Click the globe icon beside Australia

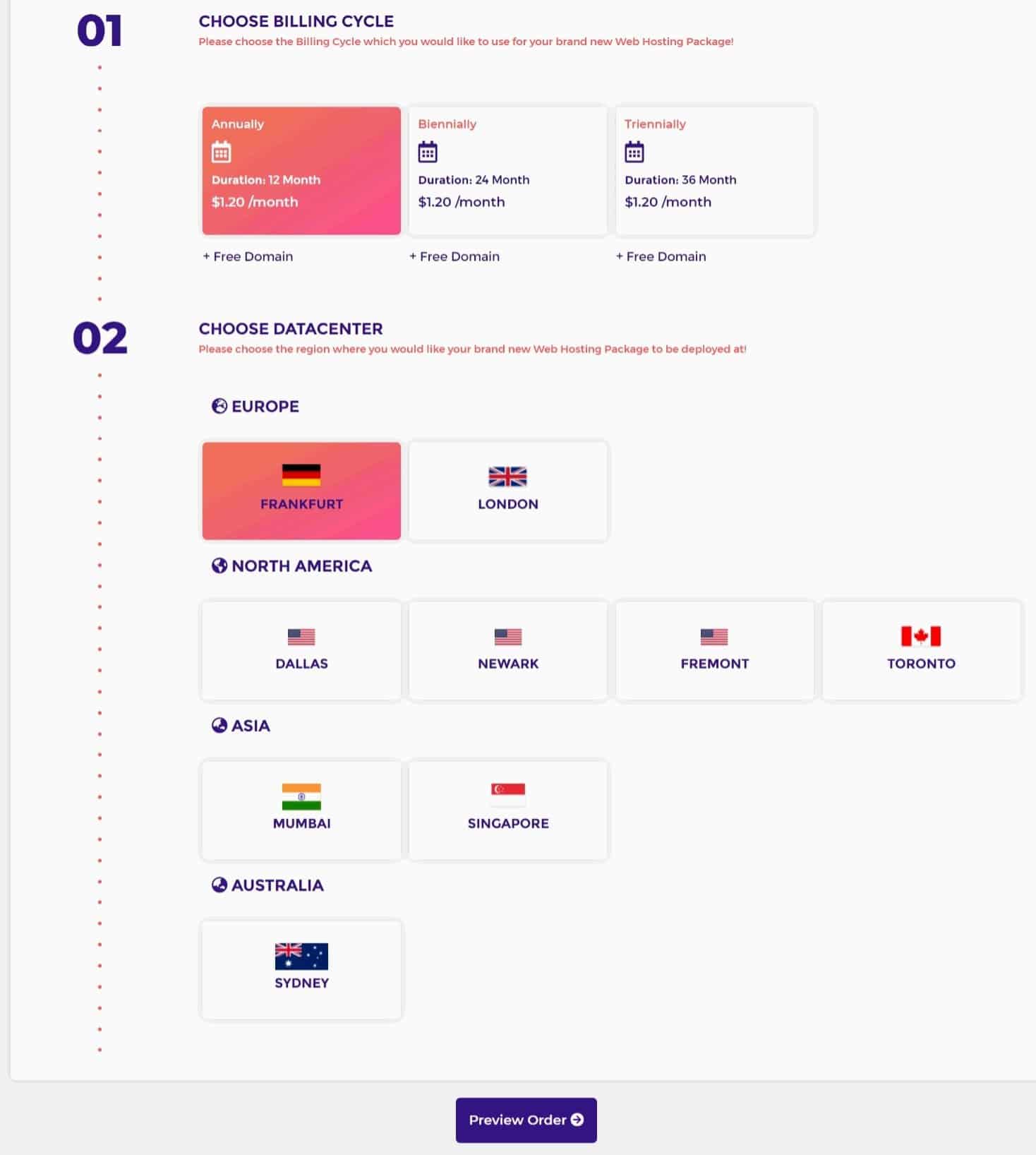click(219, 885)
